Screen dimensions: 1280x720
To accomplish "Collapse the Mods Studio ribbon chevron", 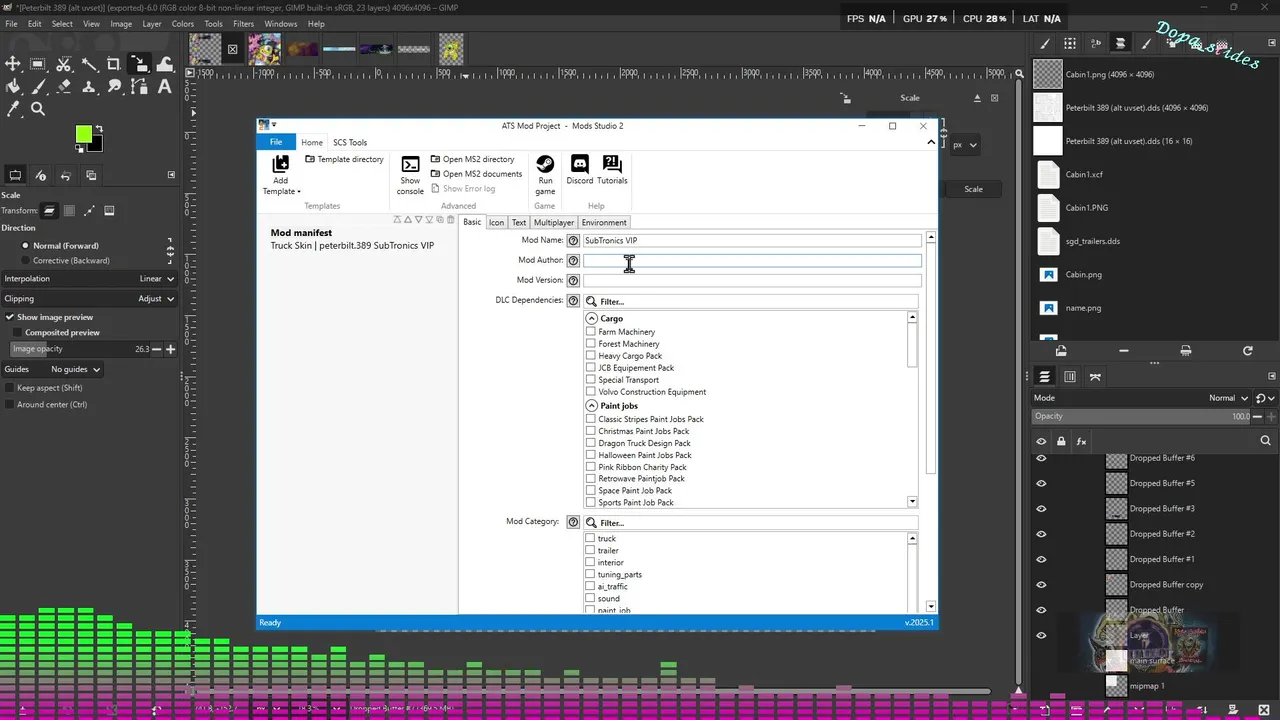I will click(931, 142).
